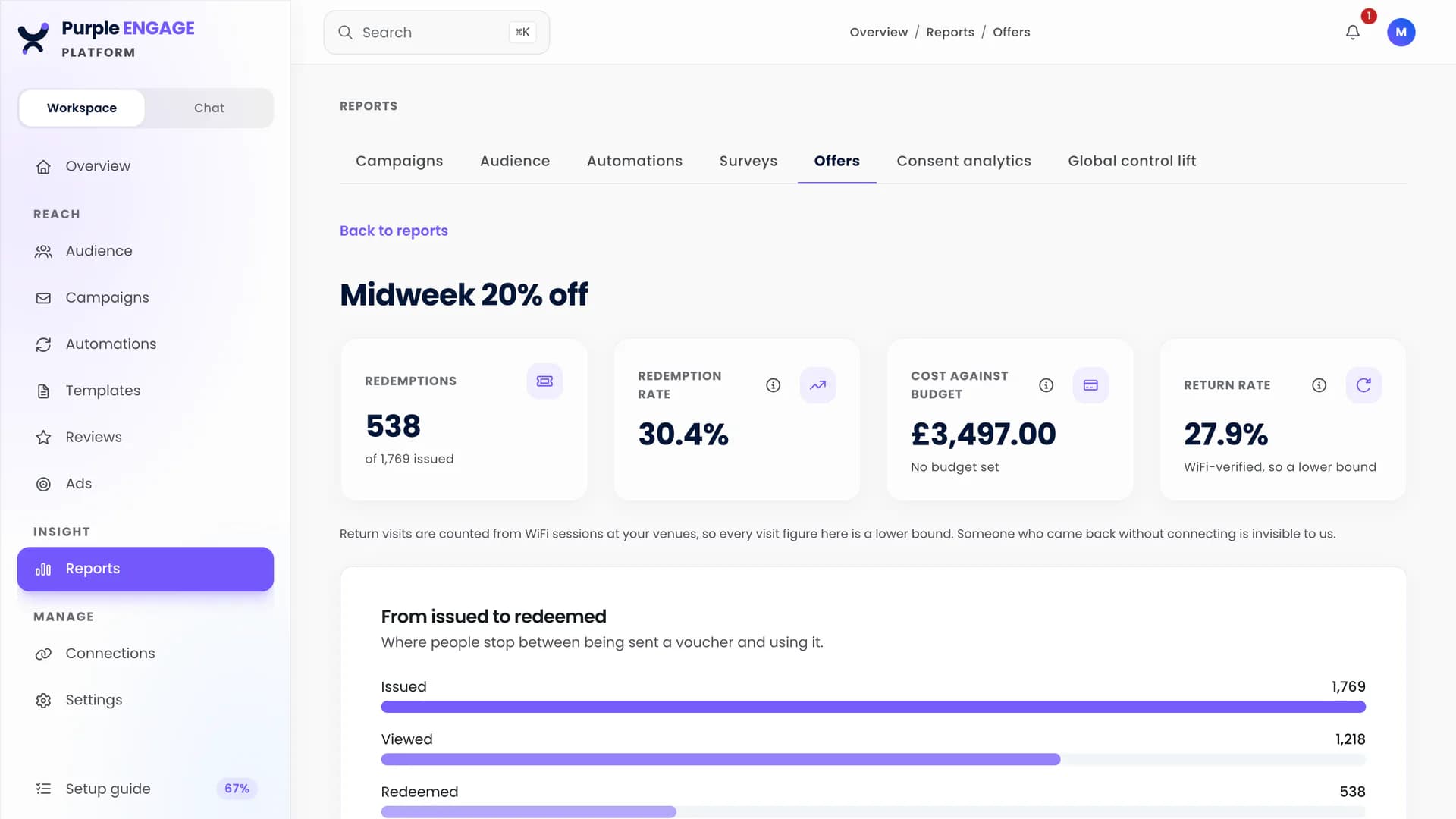
Task: Open Settings in the sidebar
Action: (x=146, y=700)
